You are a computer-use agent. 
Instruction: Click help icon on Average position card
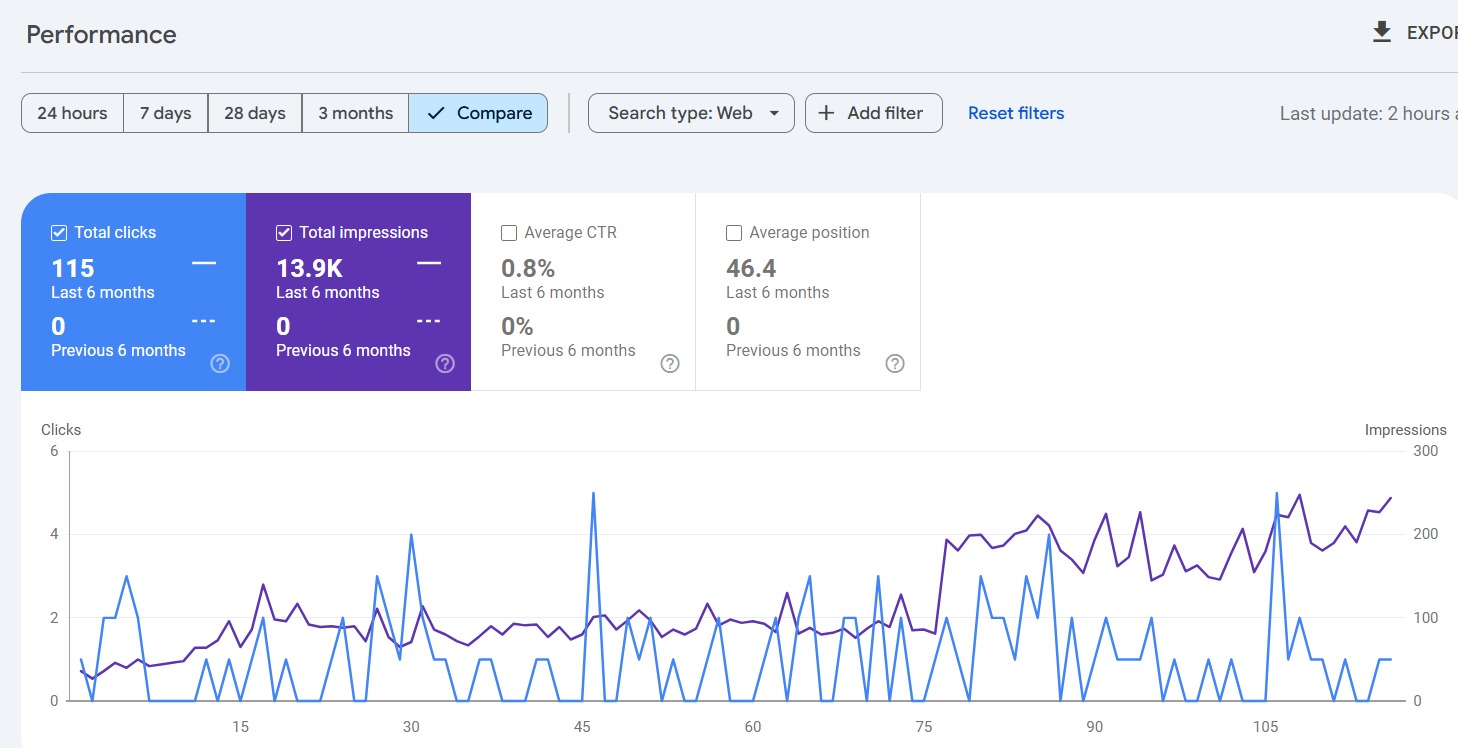(x=895, y=364)
